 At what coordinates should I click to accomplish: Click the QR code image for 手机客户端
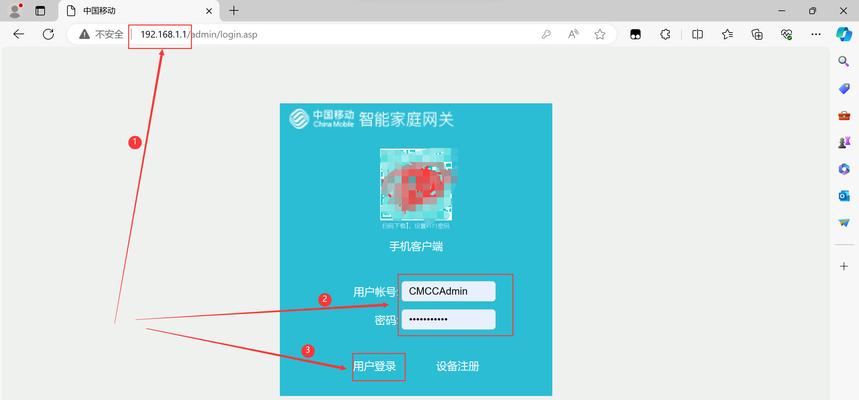point(416,184)
